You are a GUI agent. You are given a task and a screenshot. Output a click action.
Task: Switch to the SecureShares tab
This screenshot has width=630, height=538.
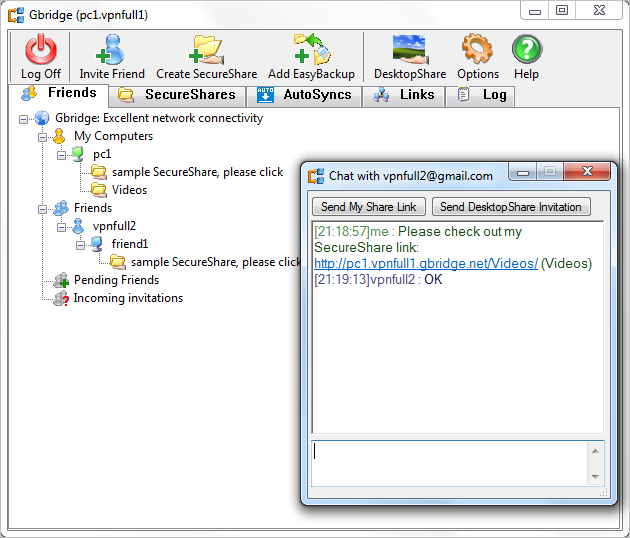click(x=177, y=96)
